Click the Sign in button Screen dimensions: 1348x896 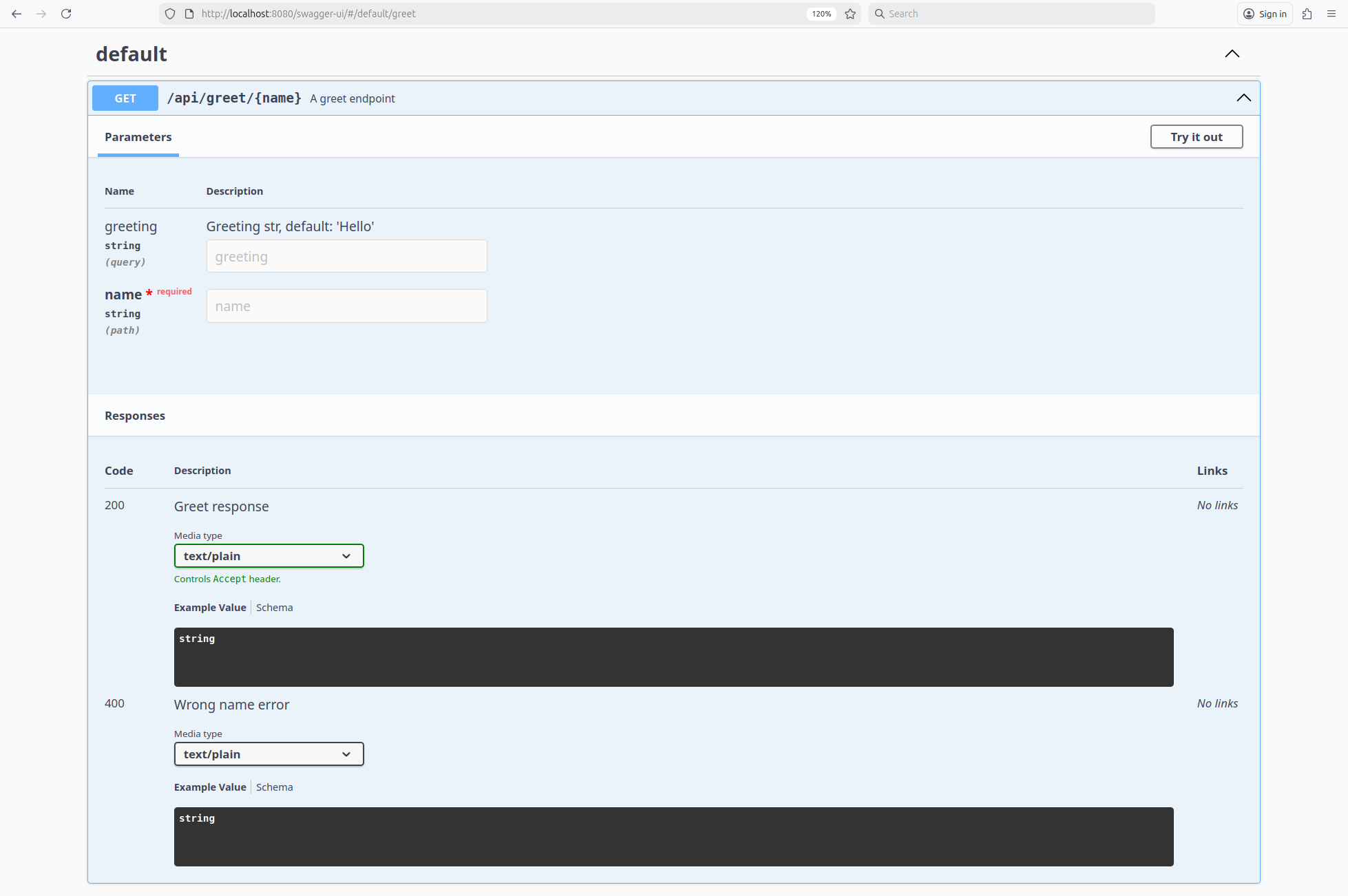coord(1265,14)
